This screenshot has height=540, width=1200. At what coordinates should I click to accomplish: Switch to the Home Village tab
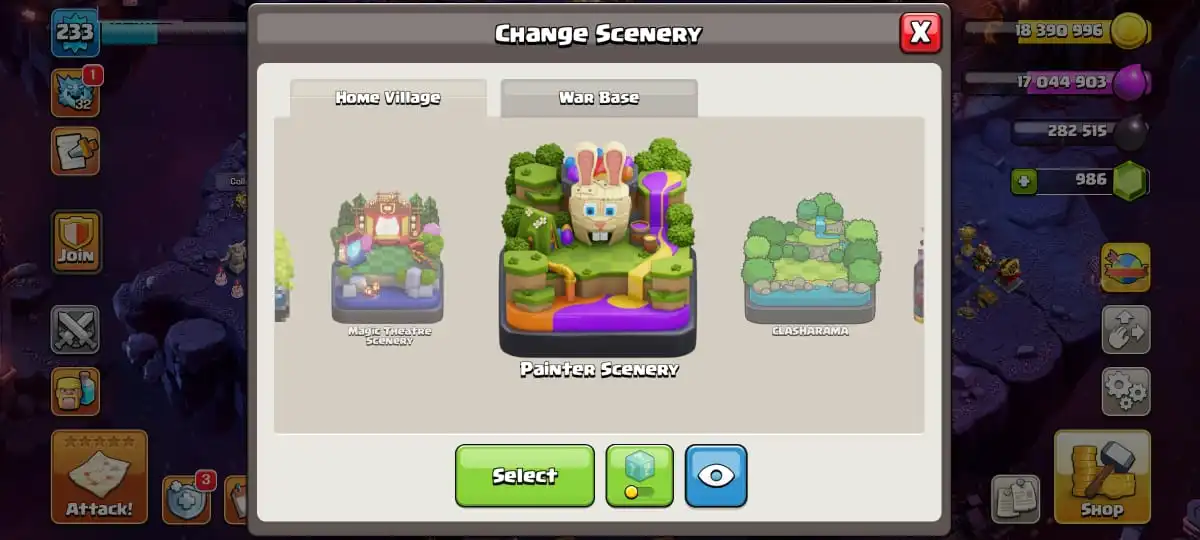tap(388, 98)
